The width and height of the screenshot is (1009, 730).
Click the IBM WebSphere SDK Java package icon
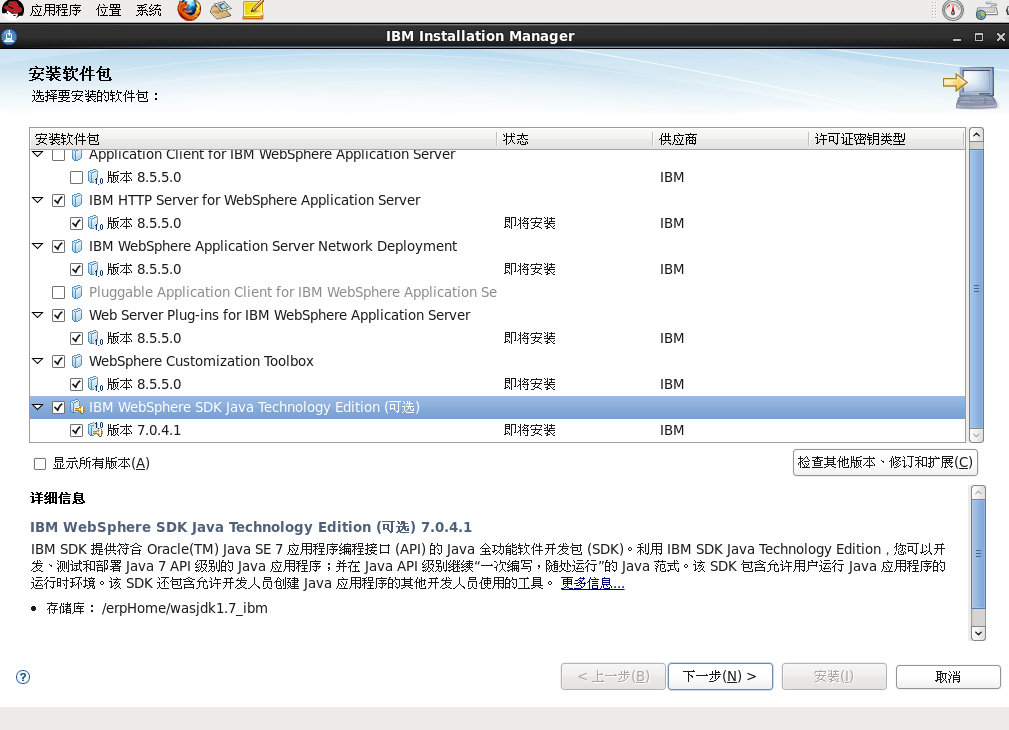click(77, 407)
